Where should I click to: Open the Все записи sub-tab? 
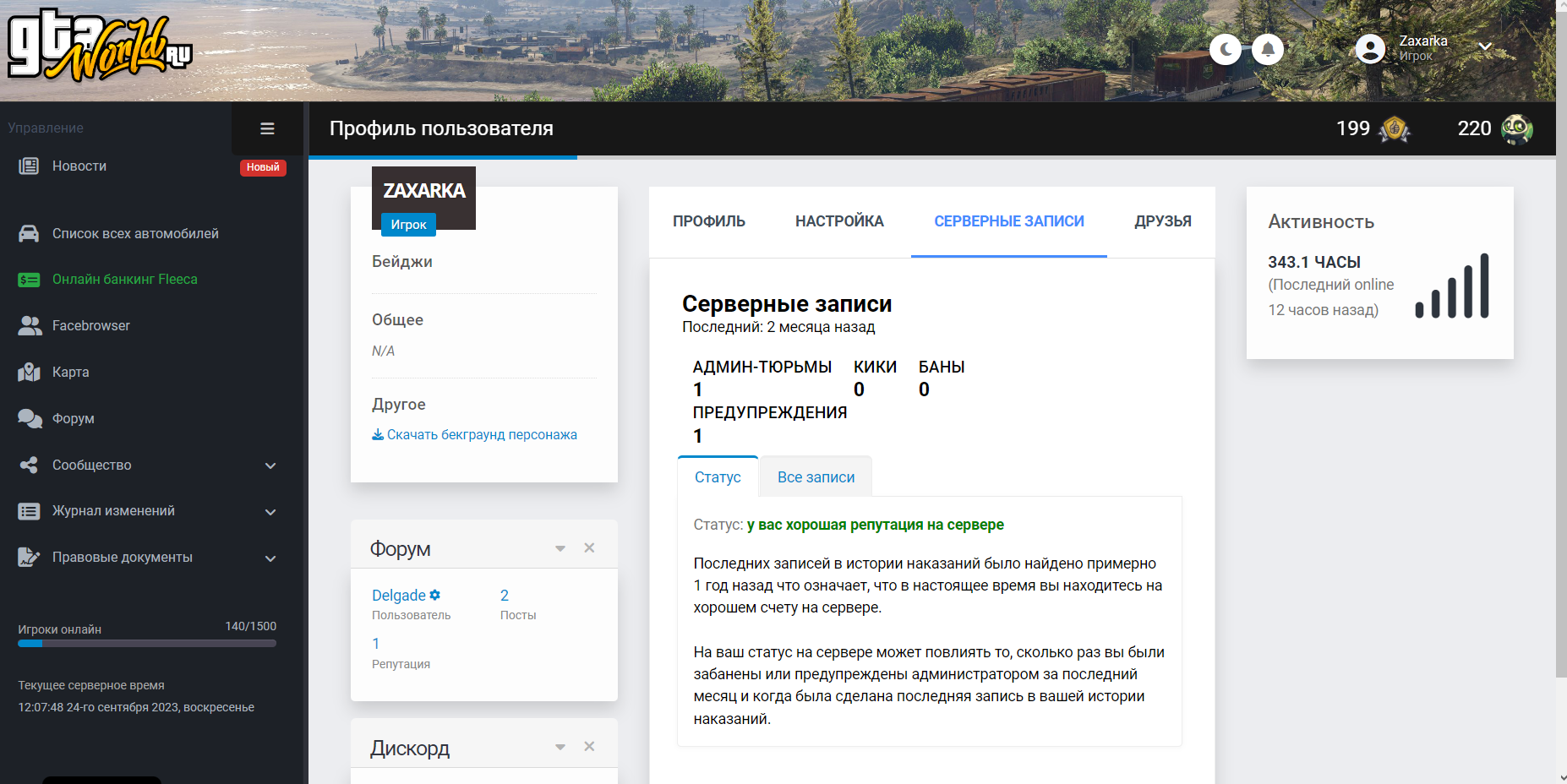point(816,477)
